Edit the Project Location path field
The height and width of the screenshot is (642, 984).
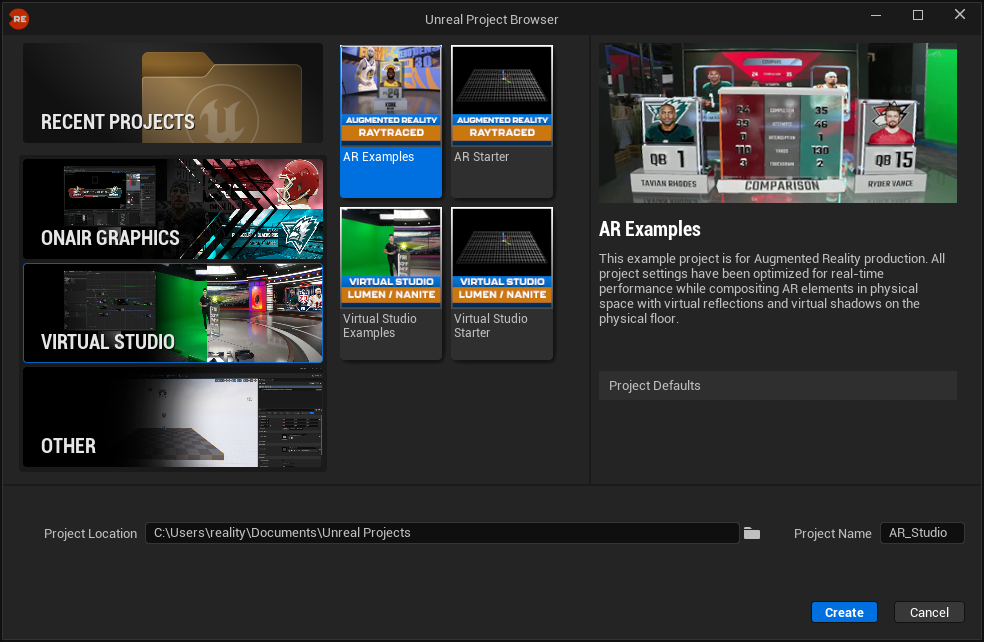point(442,533)
